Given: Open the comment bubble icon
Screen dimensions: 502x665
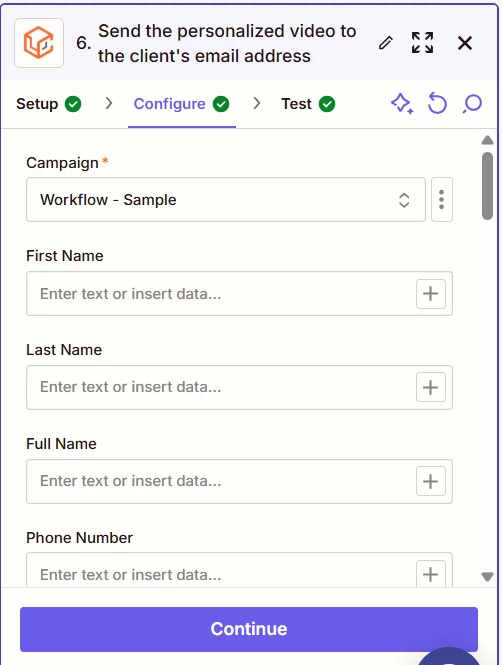Looking at the screenshot, I should point(472,103).
